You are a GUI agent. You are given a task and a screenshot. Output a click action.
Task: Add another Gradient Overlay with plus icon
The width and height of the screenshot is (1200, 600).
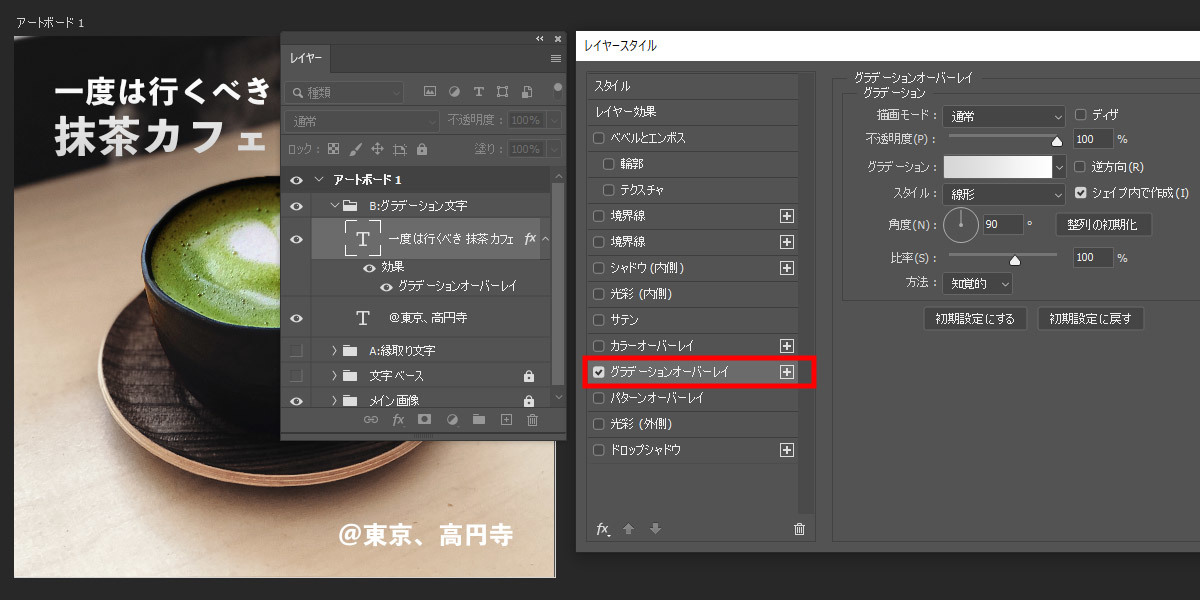click(787, 372)
